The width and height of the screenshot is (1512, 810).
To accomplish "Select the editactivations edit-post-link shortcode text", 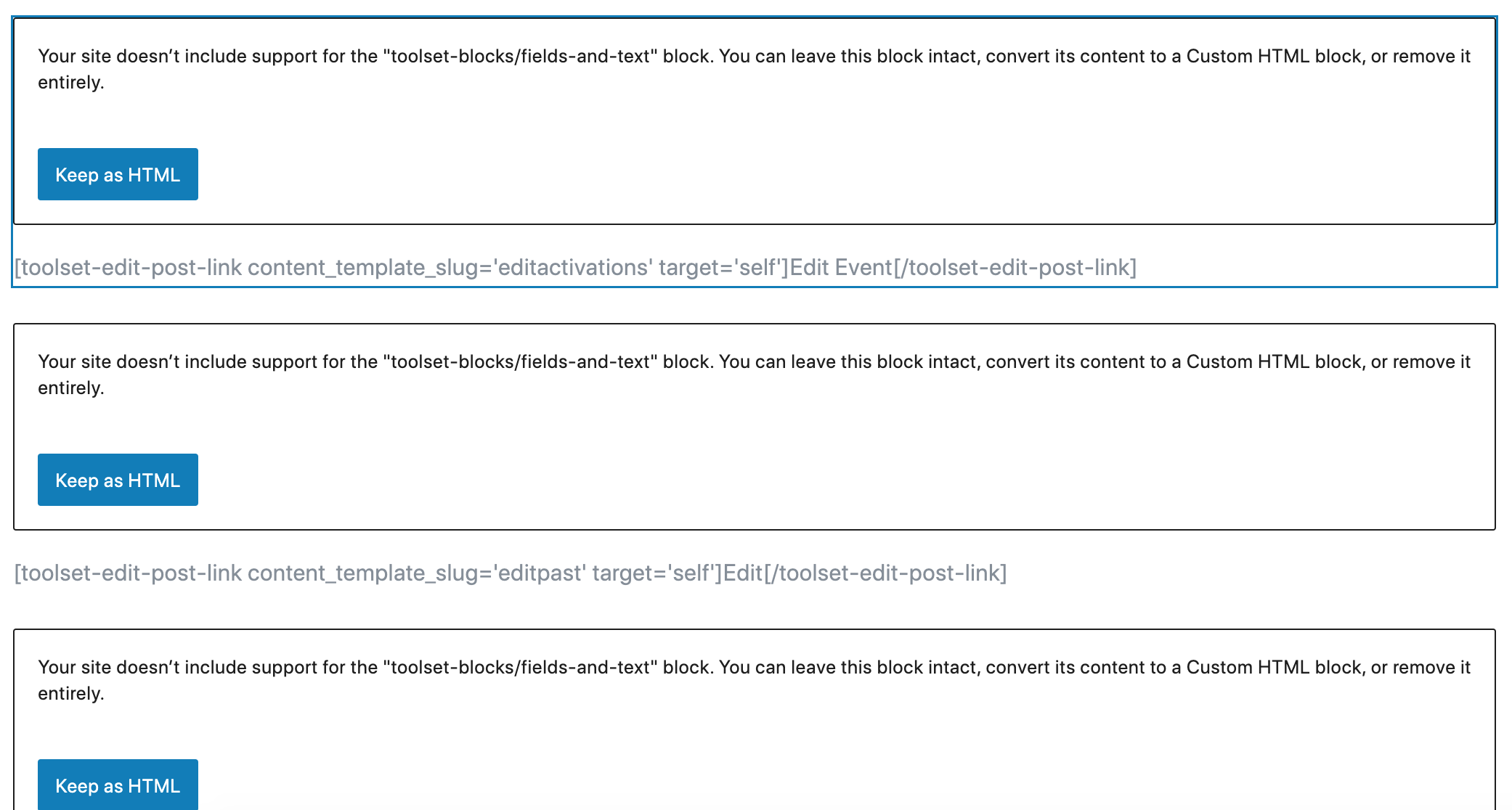I will (575, 268).
